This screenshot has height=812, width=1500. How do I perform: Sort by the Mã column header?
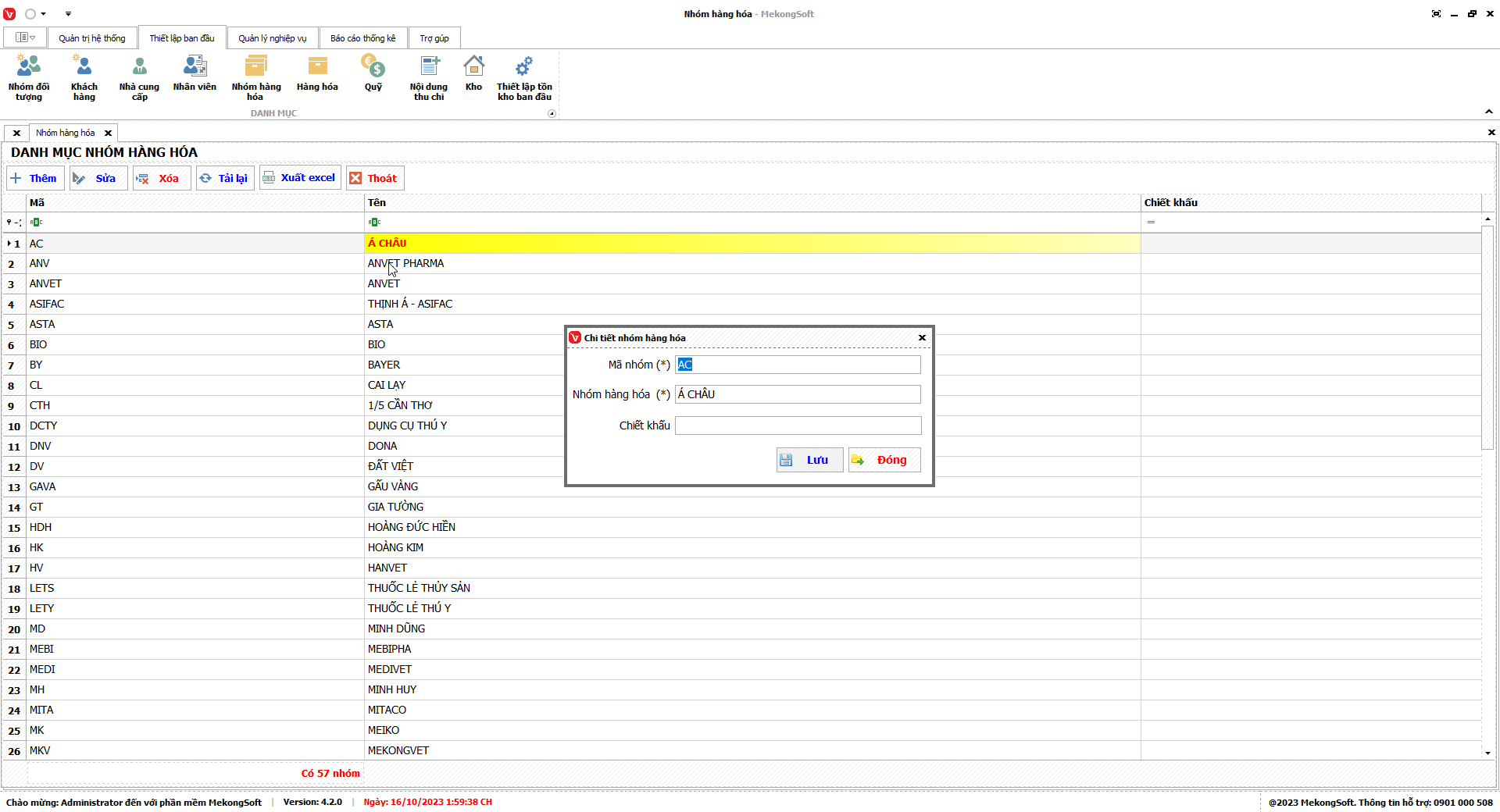195,203
